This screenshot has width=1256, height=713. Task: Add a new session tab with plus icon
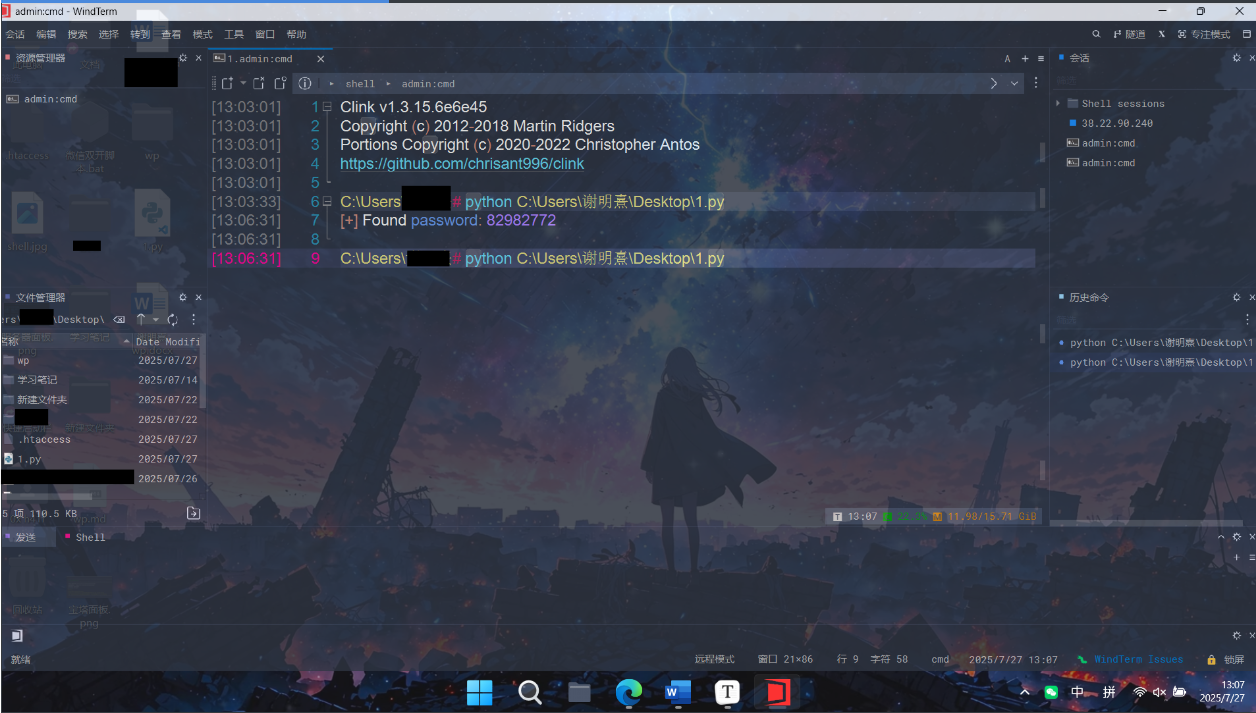point(1025,59)
